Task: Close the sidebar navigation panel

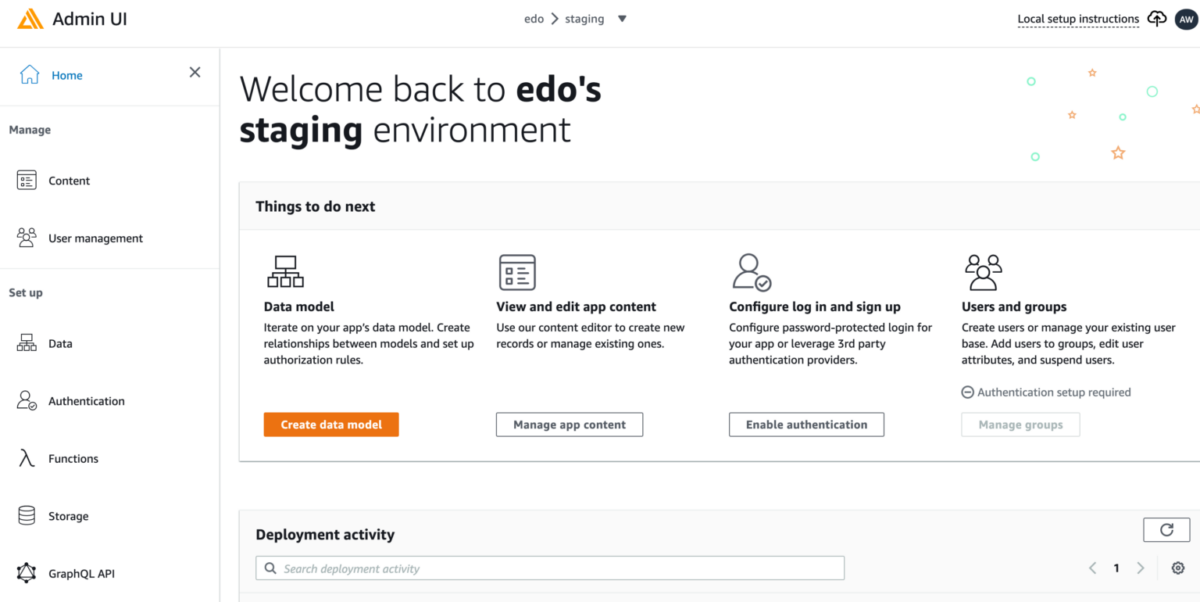Action: [195, 72]
